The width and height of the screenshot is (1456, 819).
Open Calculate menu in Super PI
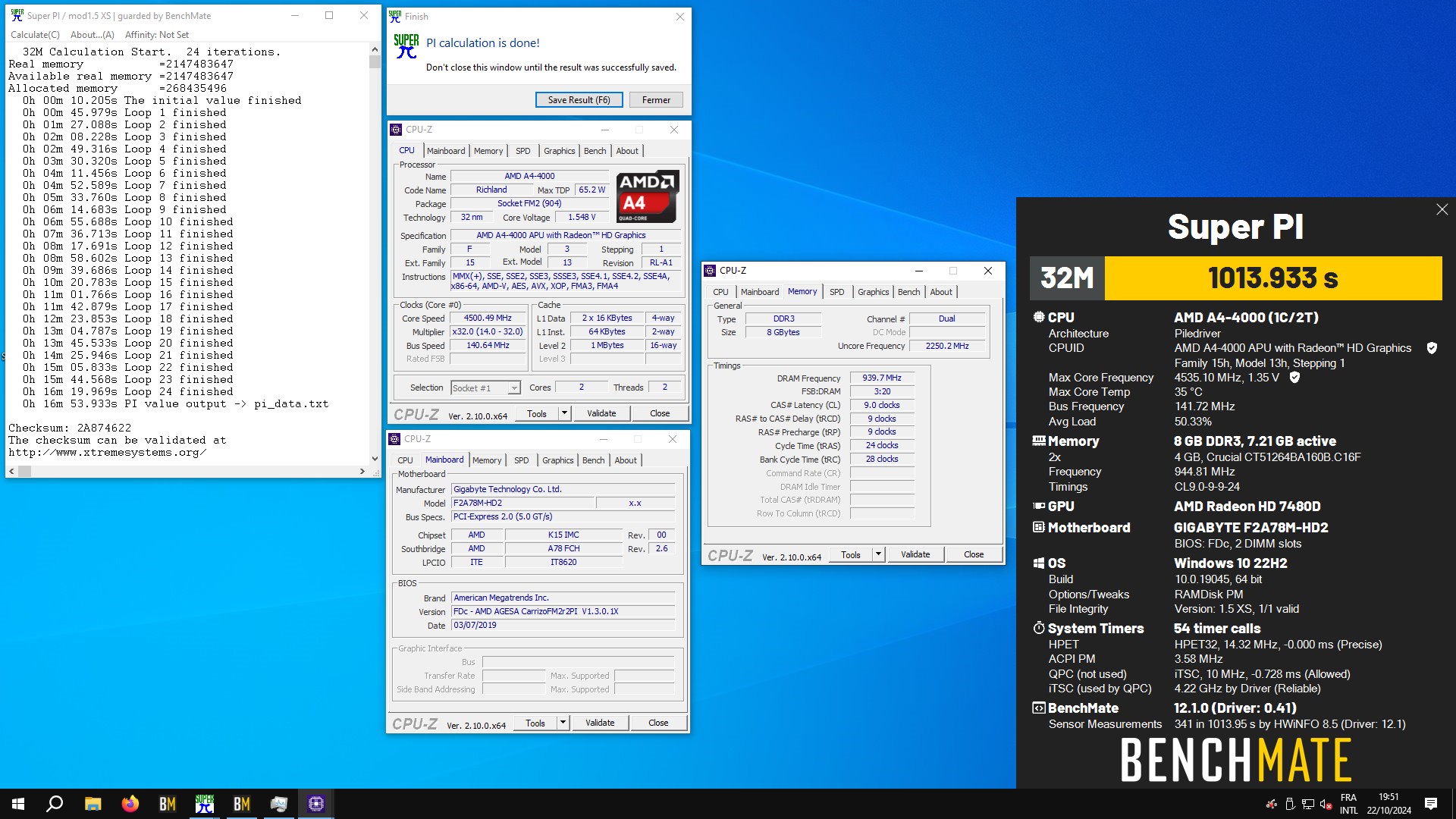[35, 34]
